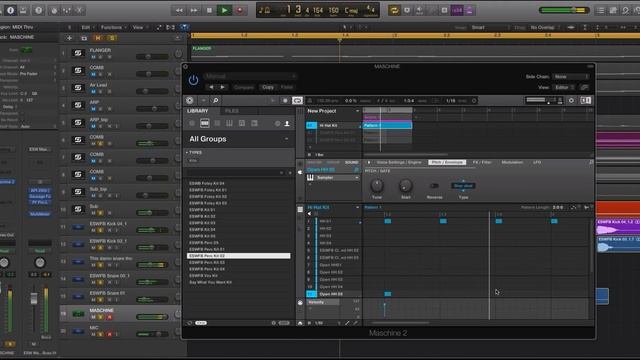Image resolution: width=640 pixels, height=360 pixels.
Task: Click the Maschine search magnifier icon
Action: pos(216,100)
